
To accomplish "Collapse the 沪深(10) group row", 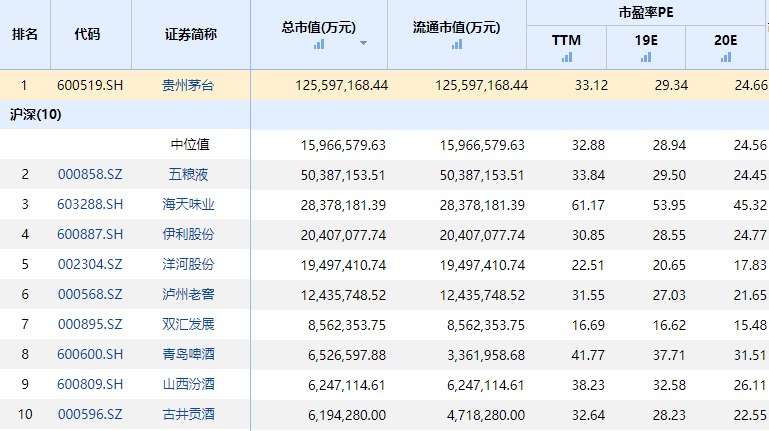I will point(35,115).
